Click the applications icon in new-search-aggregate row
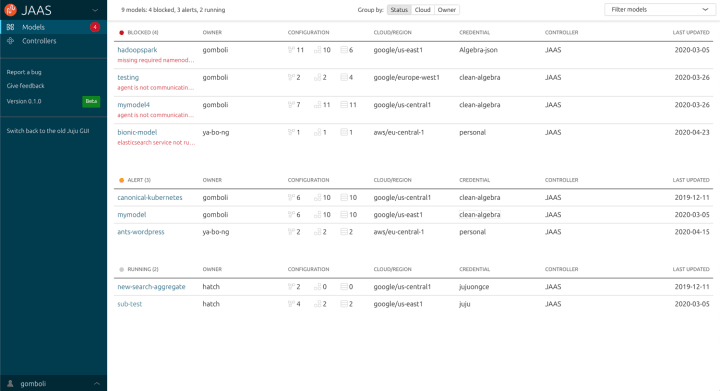The image size is (720, 391). coord(291,286)
